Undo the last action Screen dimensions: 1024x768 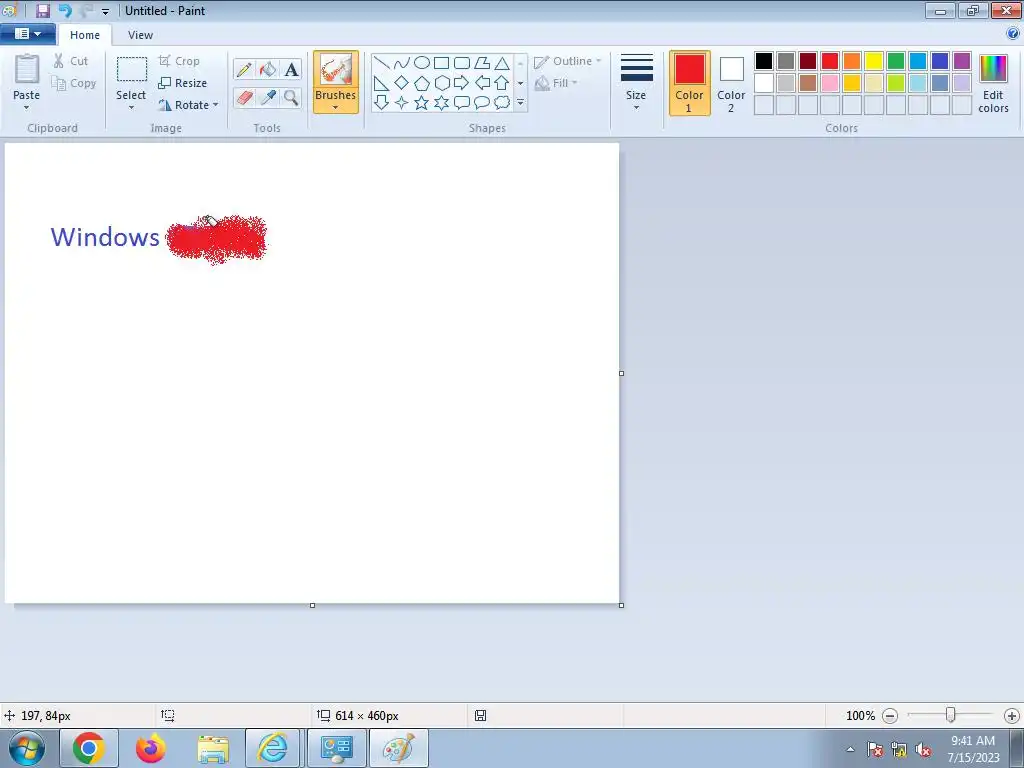65,10
